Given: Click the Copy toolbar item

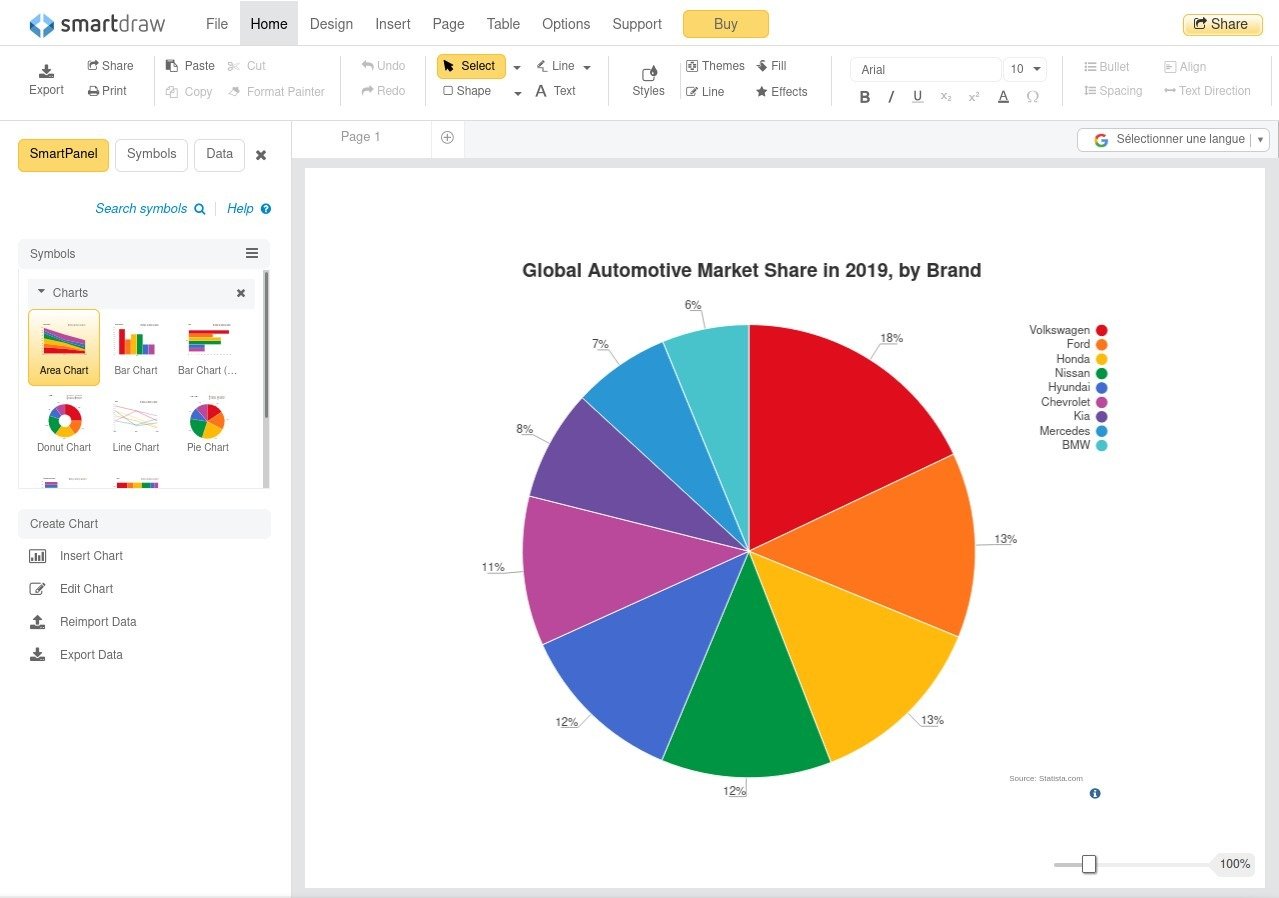Looking at the screenshot, I should pos(189,92).
